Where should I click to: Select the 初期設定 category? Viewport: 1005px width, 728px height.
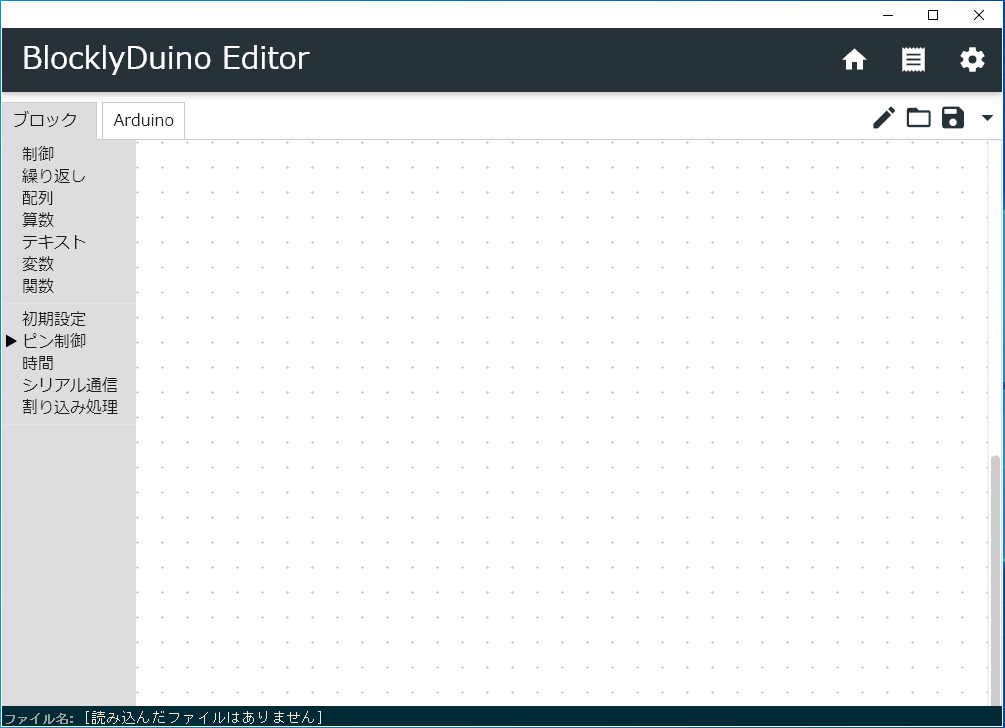[x=54, y=319]
